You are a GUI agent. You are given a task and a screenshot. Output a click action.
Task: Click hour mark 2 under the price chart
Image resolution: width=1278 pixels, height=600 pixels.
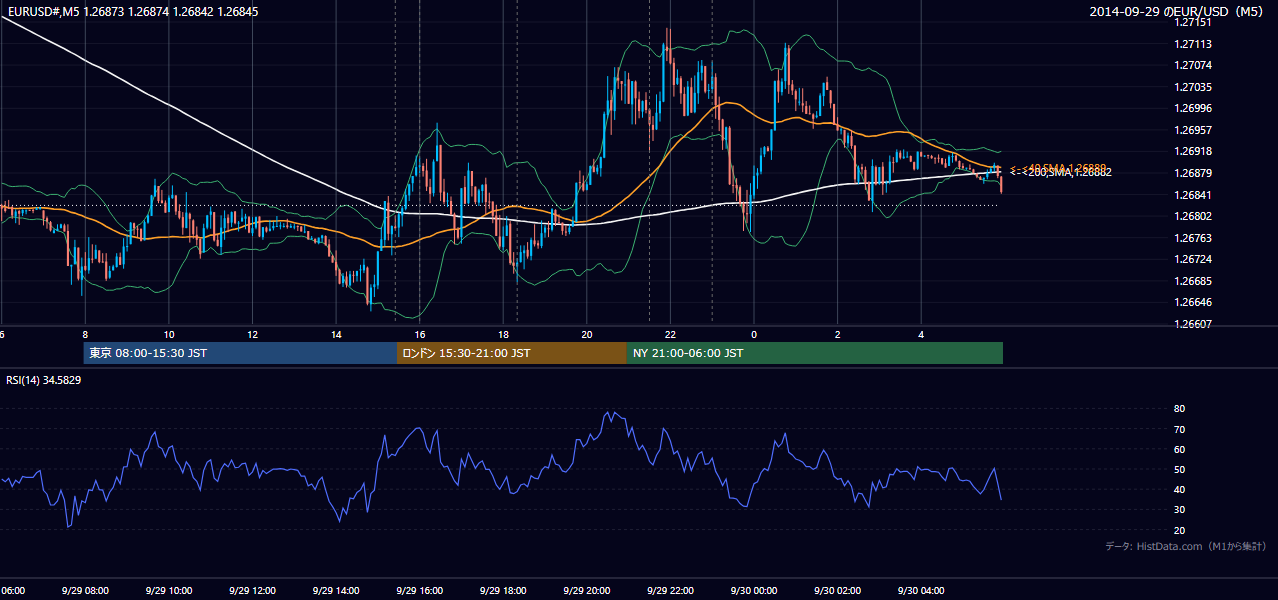[x=838, y=334]
